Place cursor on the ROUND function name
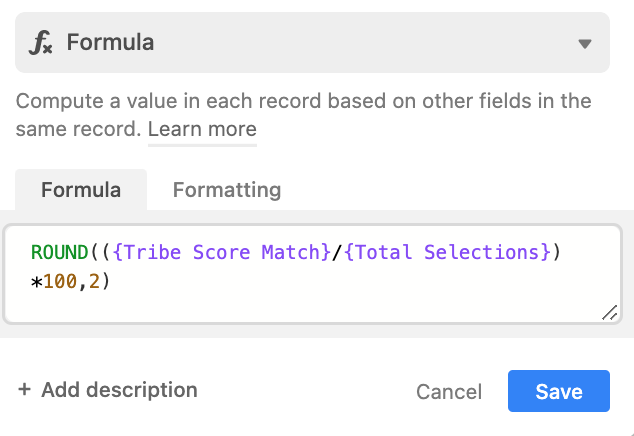This screenshot has width=634, height=436. (x=59, y=252)
